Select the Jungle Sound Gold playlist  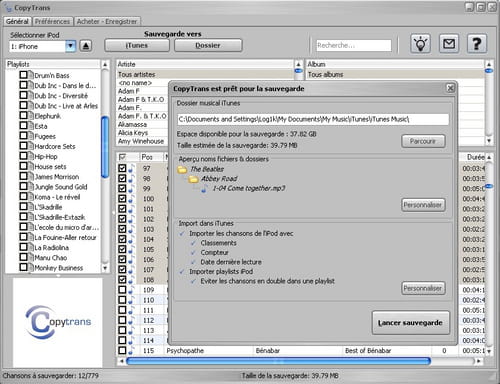[x=61, y=187]
